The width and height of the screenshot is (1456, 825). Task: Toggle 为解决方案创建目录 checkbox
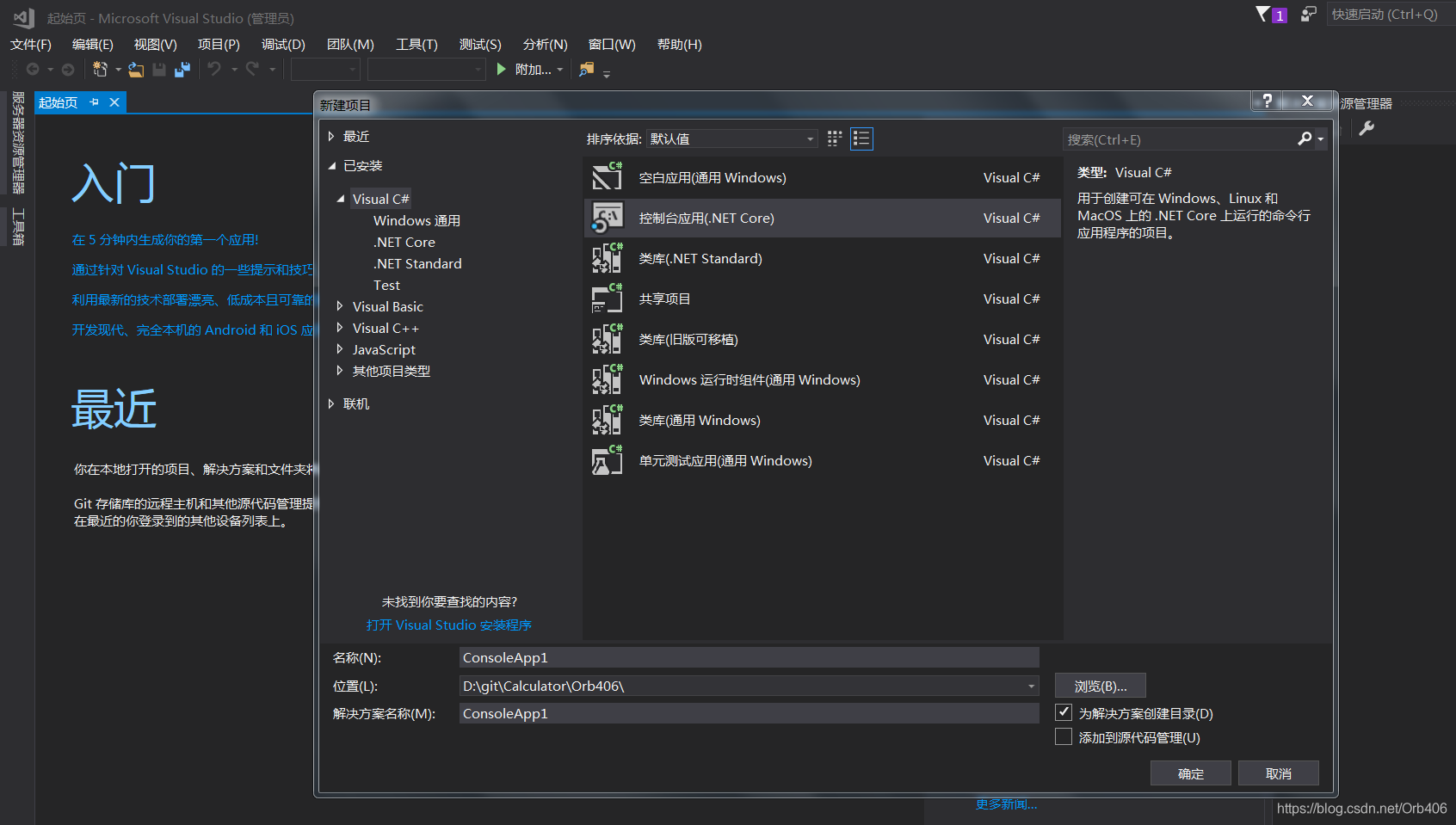pyautogui.click(x=1064, y=712)
